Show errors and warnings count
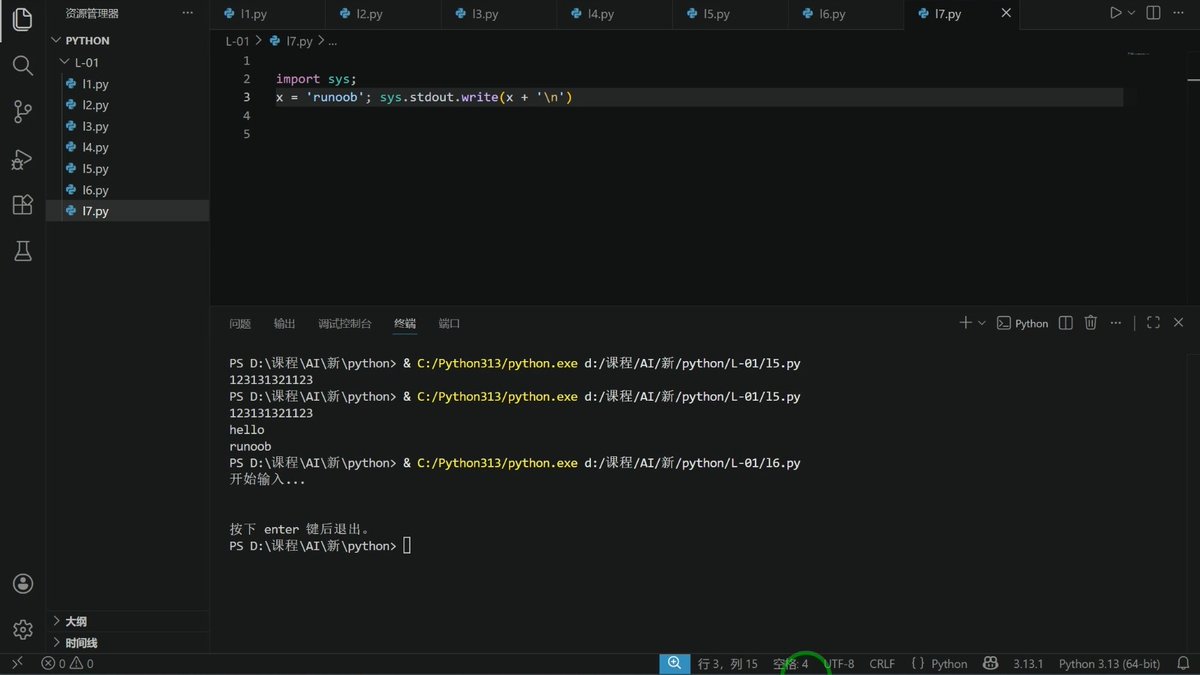Viewport: 1200px width, 675px height. (x=67, y=664)
